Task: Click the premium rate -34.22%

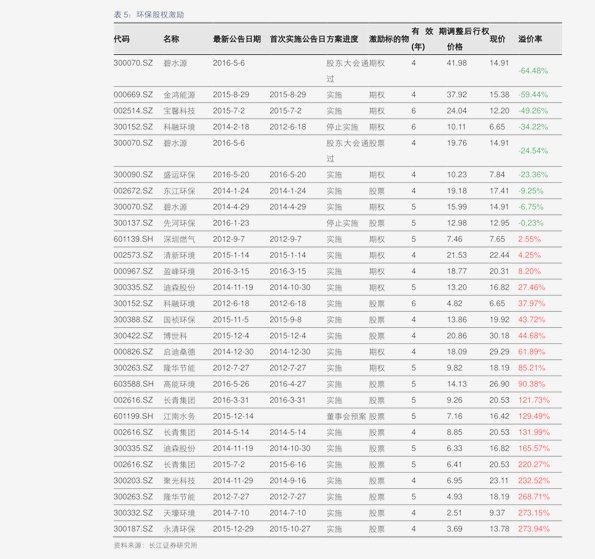Action: pyautogui.click(x=533, y=127)
